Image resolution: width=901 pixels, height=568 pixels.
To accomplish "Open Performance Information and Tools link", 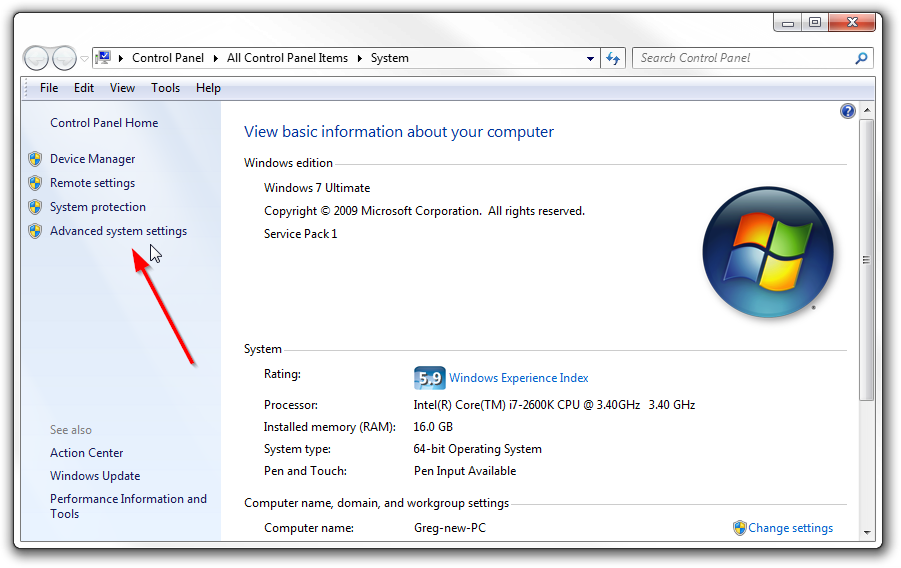I will click(128, 506).
